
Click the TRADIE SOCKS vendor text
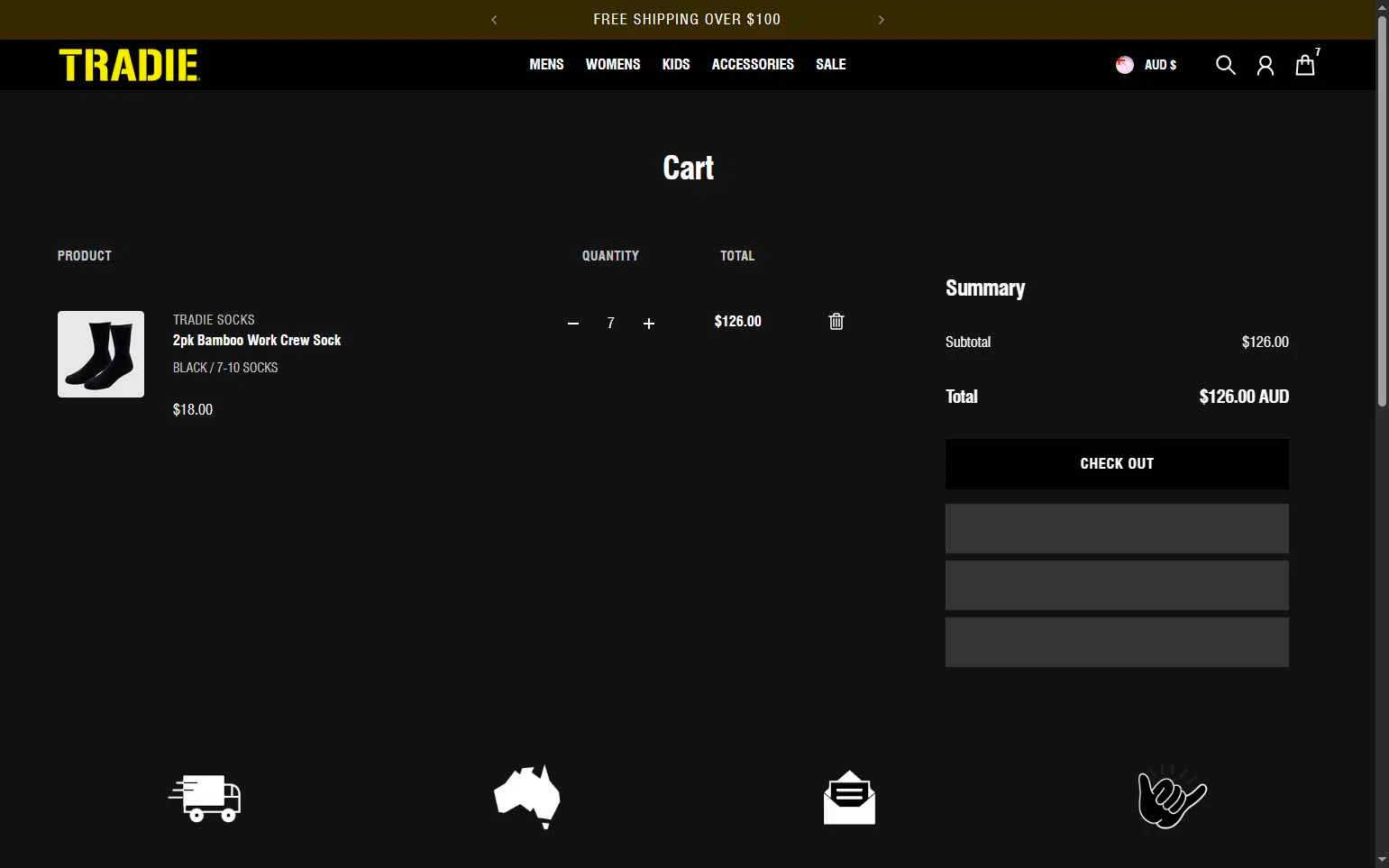pyautogui.click(x=214, y=320)
